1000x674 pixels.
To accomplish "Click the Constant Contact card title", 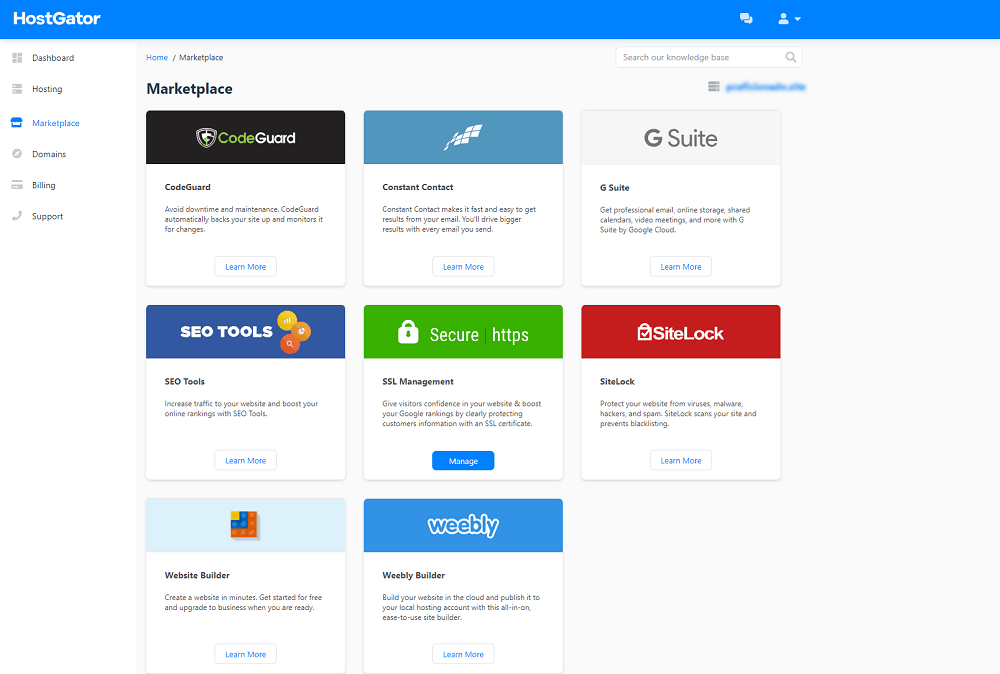I will pos(418,187).
